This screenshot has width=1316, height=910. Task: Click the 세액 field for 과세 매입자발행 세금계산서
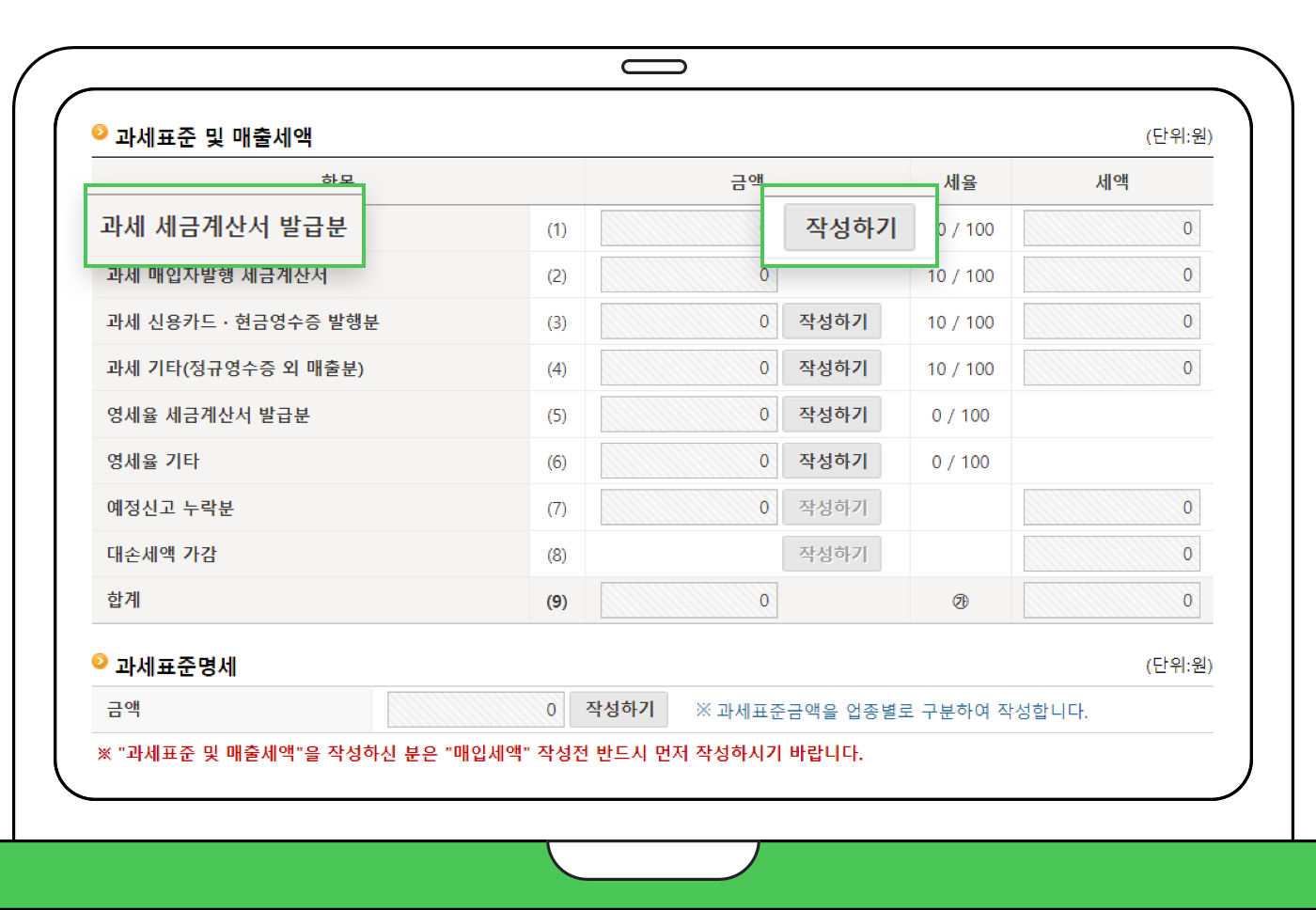pyautogui.click(x=1111, y=275)
